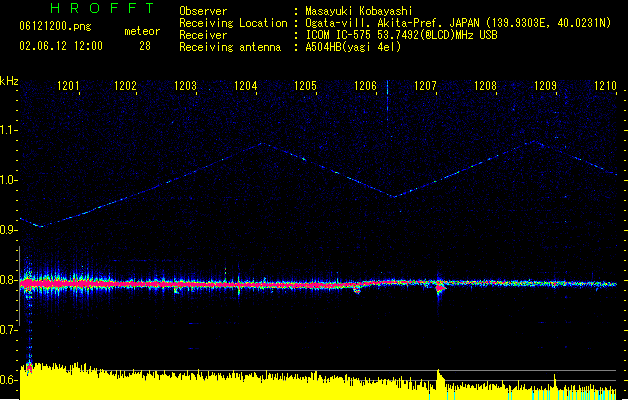
Task: Click the 1202 time axis label
Action: pyautogui.click(x=125, y=86)
